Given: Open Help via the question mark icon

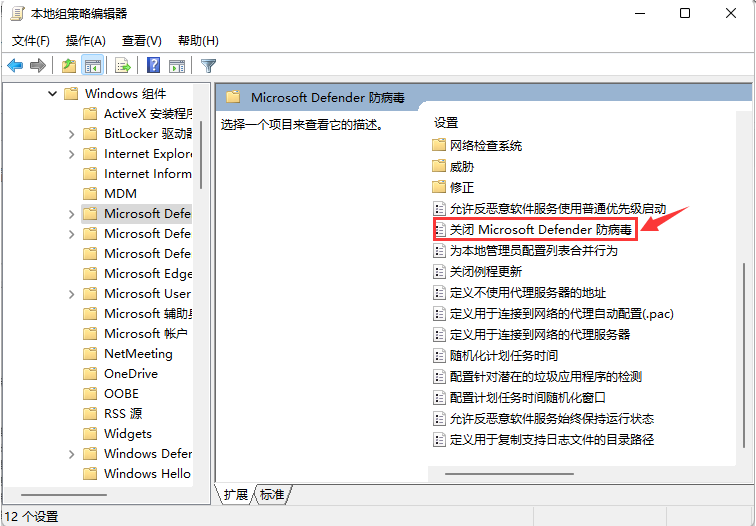Looking at the screenshot, I should 154,66.
